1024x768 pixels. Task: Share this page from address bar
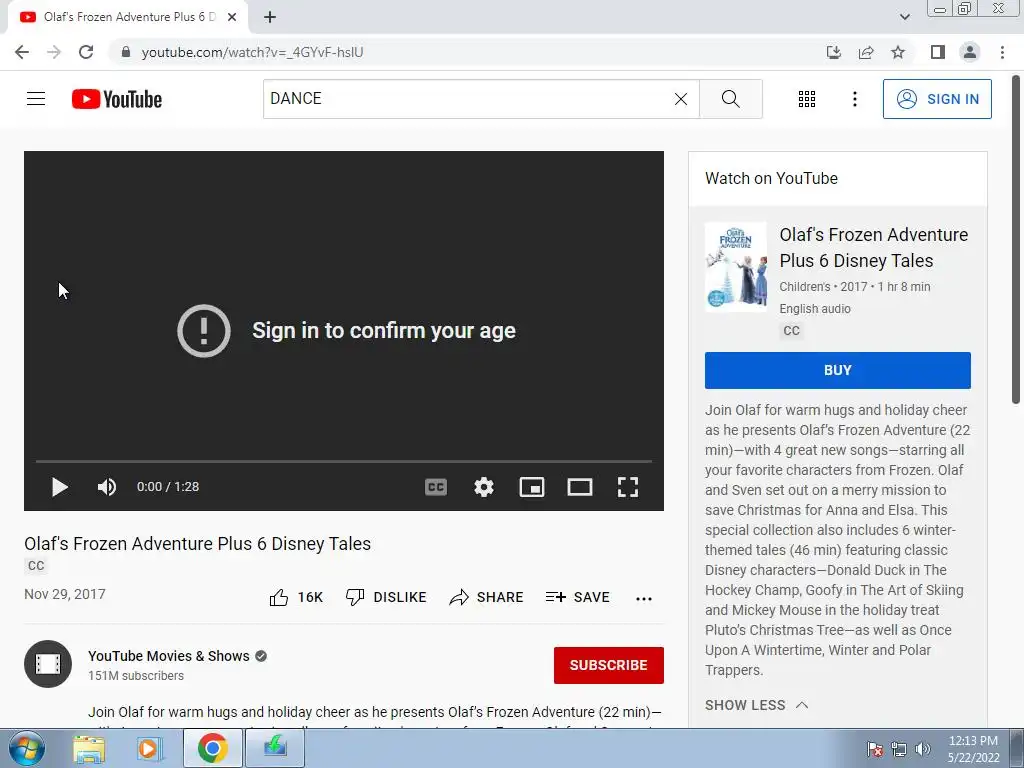[866, 52]
